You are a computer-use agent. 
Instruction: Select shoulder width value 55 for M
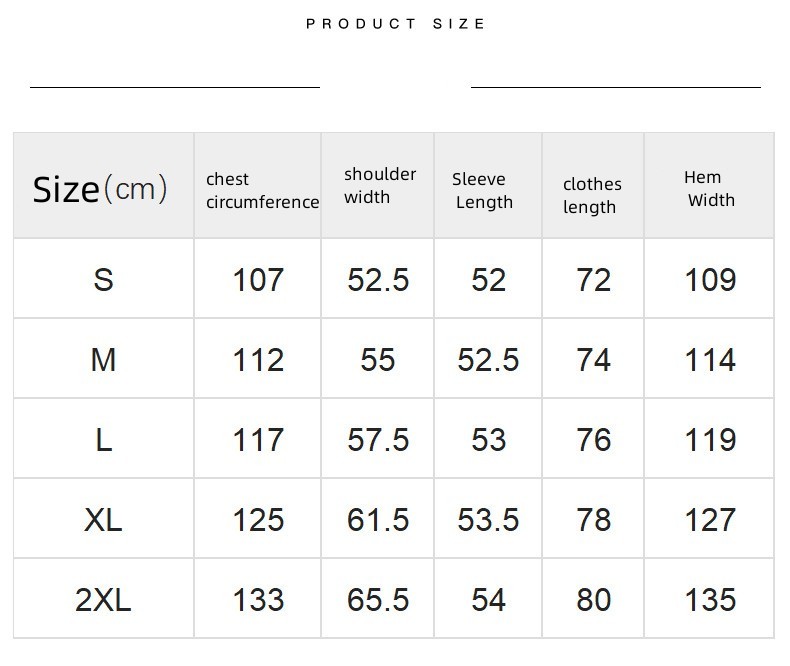378,360
